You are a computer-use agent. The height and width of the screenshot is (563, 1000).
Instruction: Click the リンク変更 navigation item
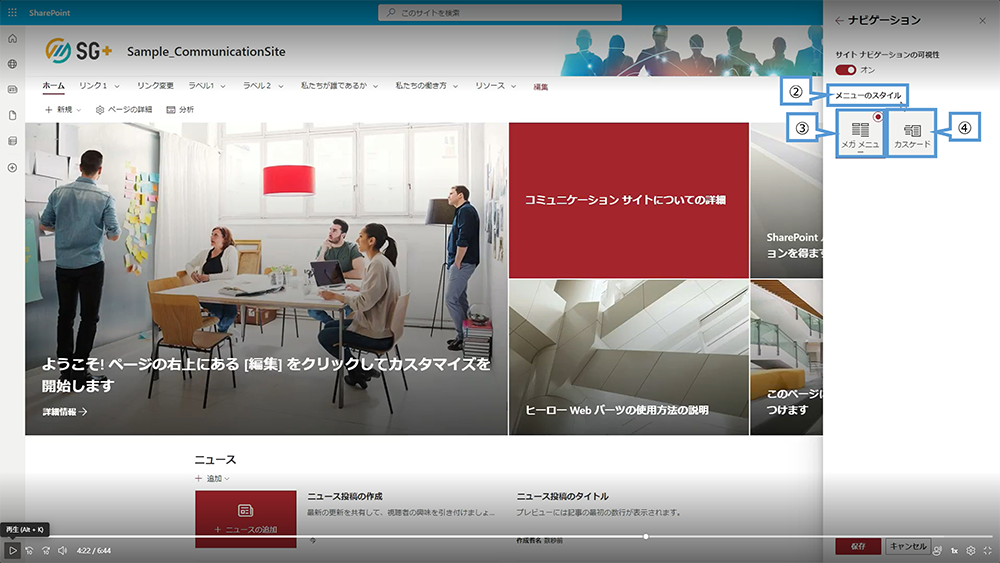point(155,85)
